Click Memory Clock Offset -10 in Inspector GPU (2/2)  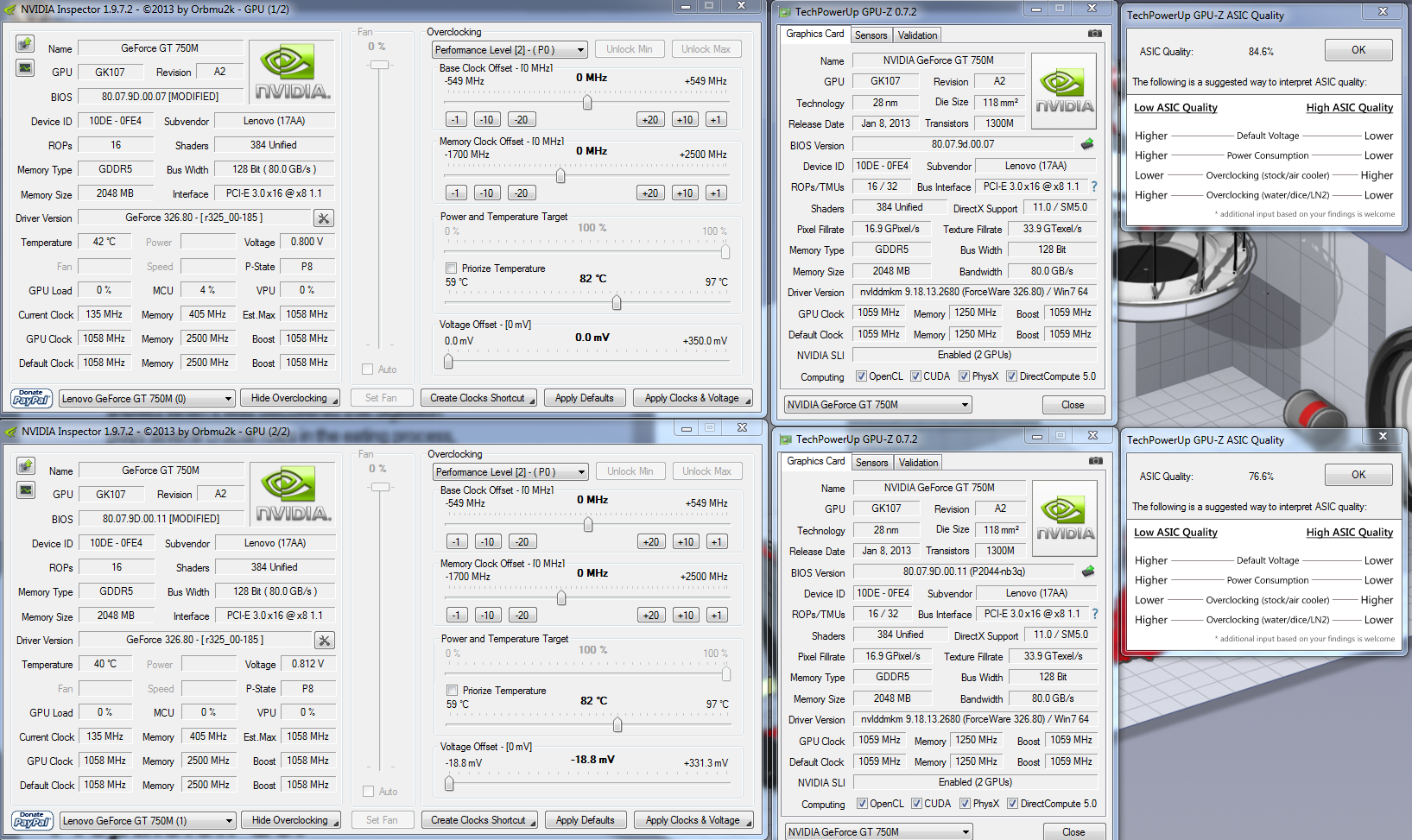click(488, 616)
